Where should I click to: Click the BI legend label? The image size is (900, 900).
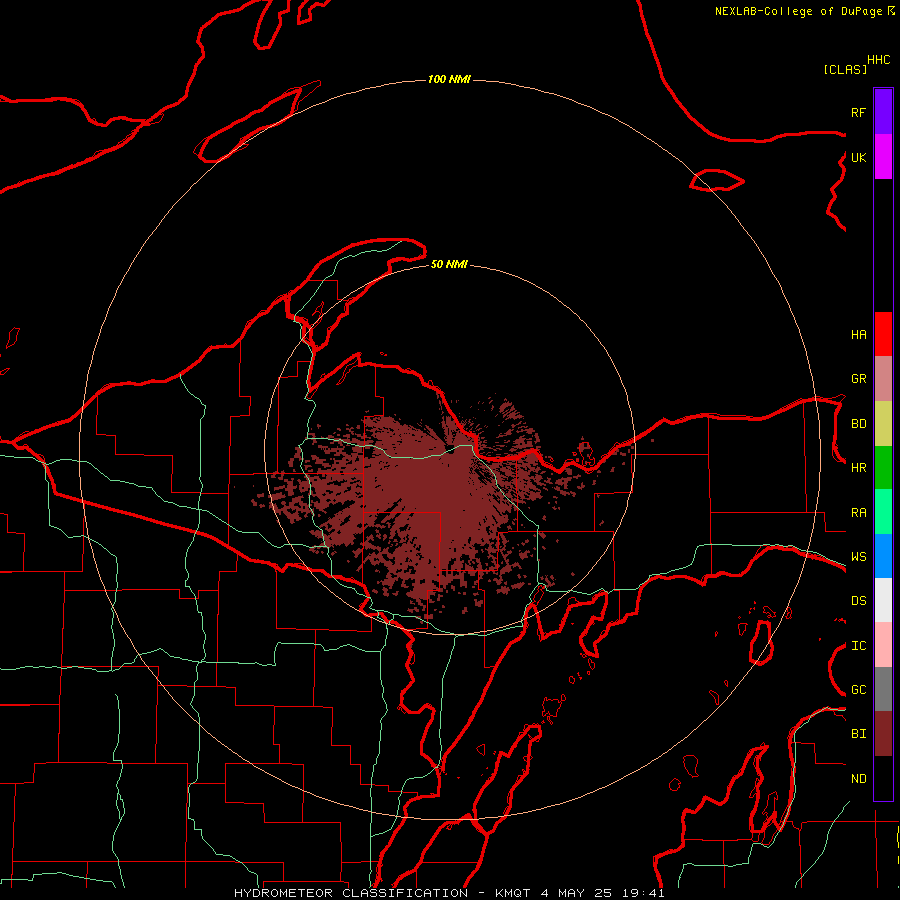[858, 734]
